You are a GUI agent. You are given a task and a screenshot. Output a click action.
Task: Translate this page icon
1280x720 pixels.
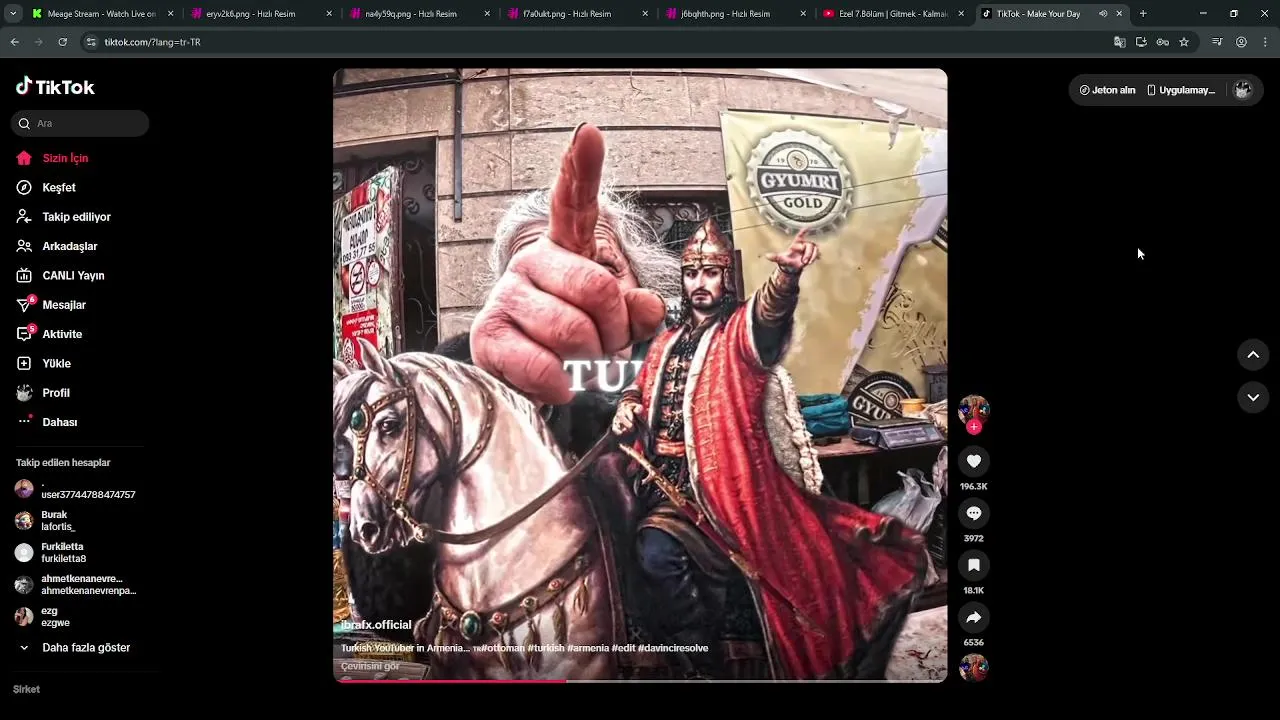point(1120,42)
